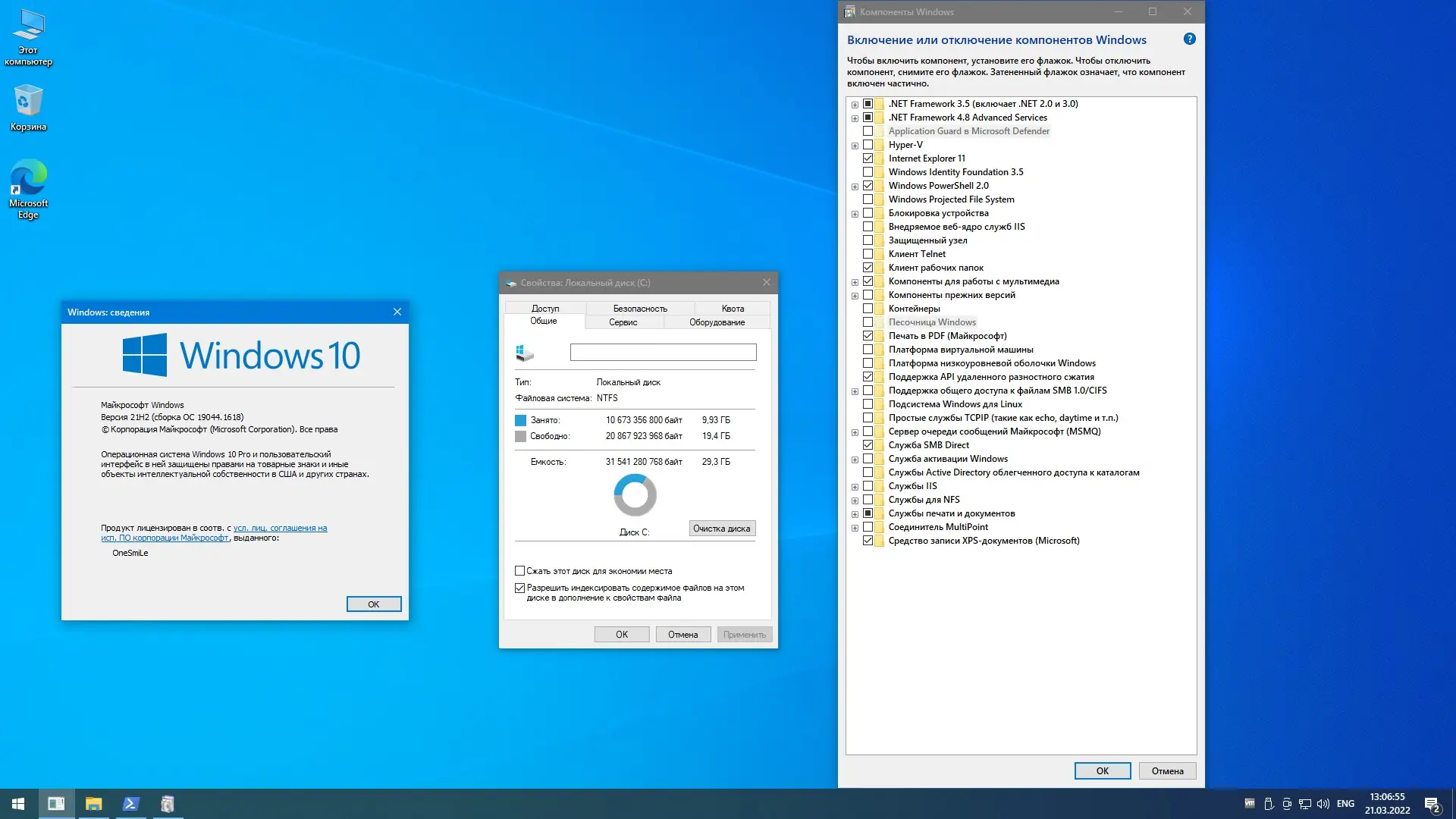Open the Service (Сервис) tab

(623, 322)
